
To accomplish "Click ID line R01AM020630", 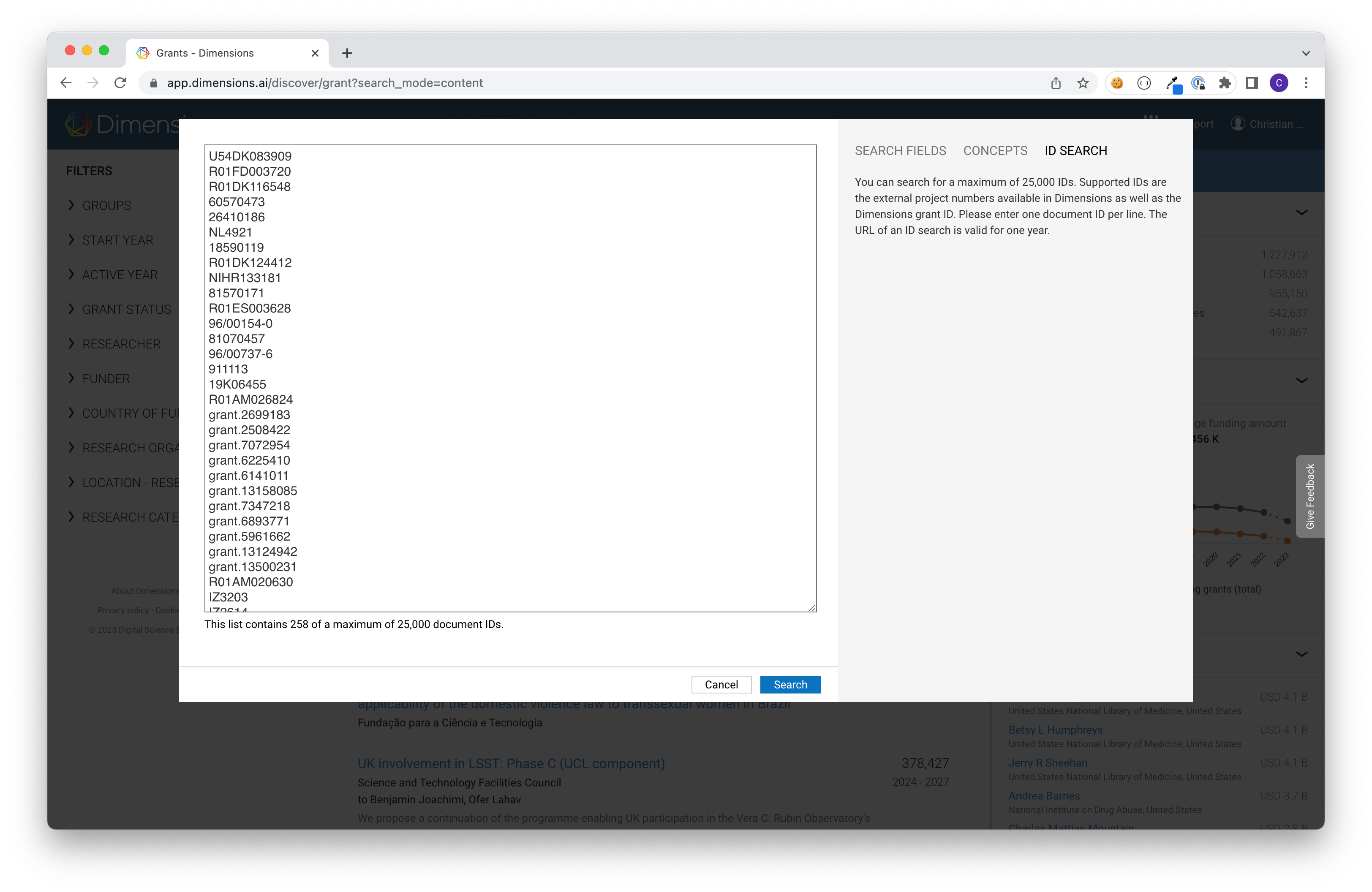I will click(x=250, y=582).
